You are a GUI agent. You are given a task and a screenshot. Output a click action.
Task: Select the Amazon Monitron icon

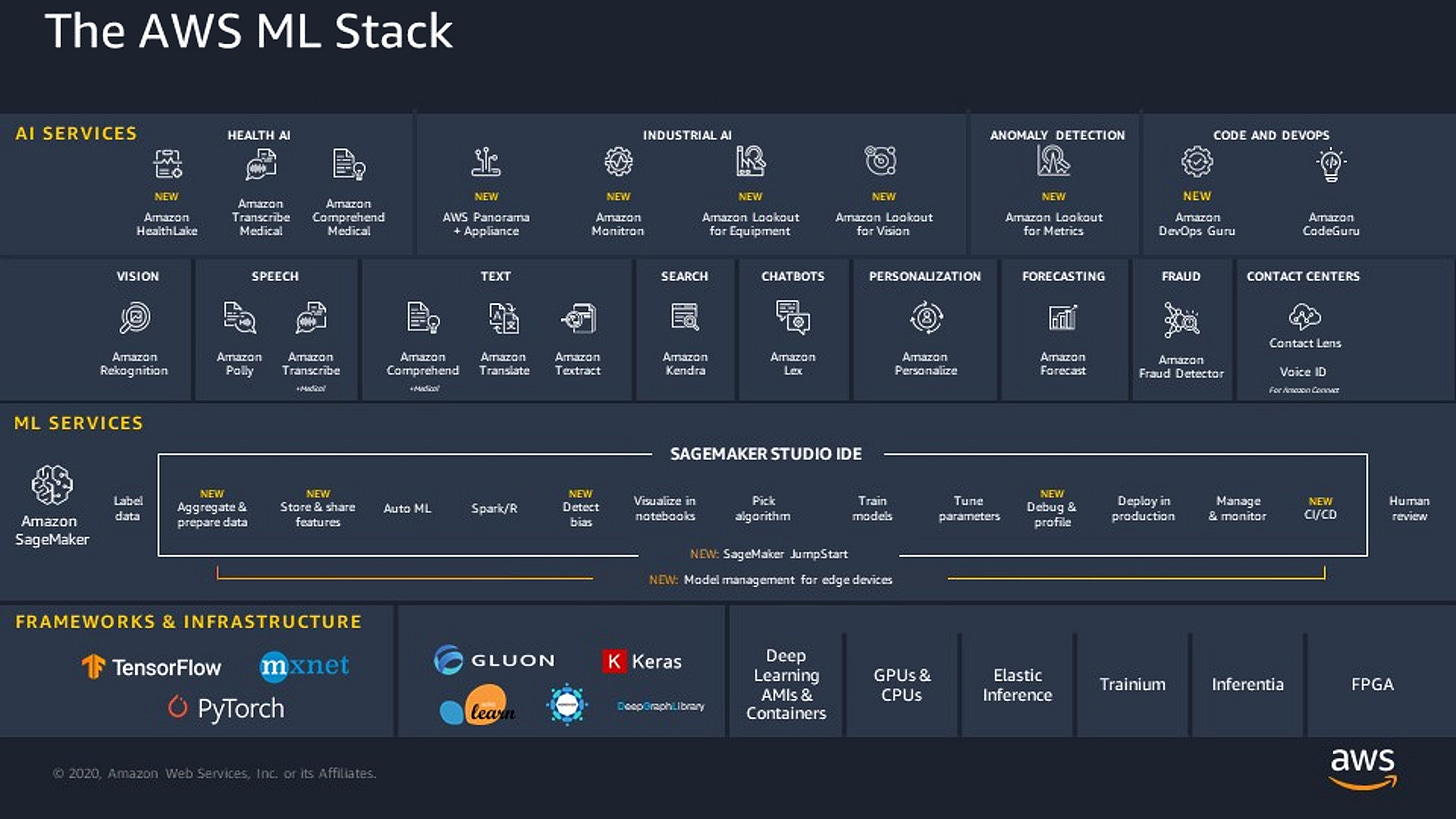[619, 162]
